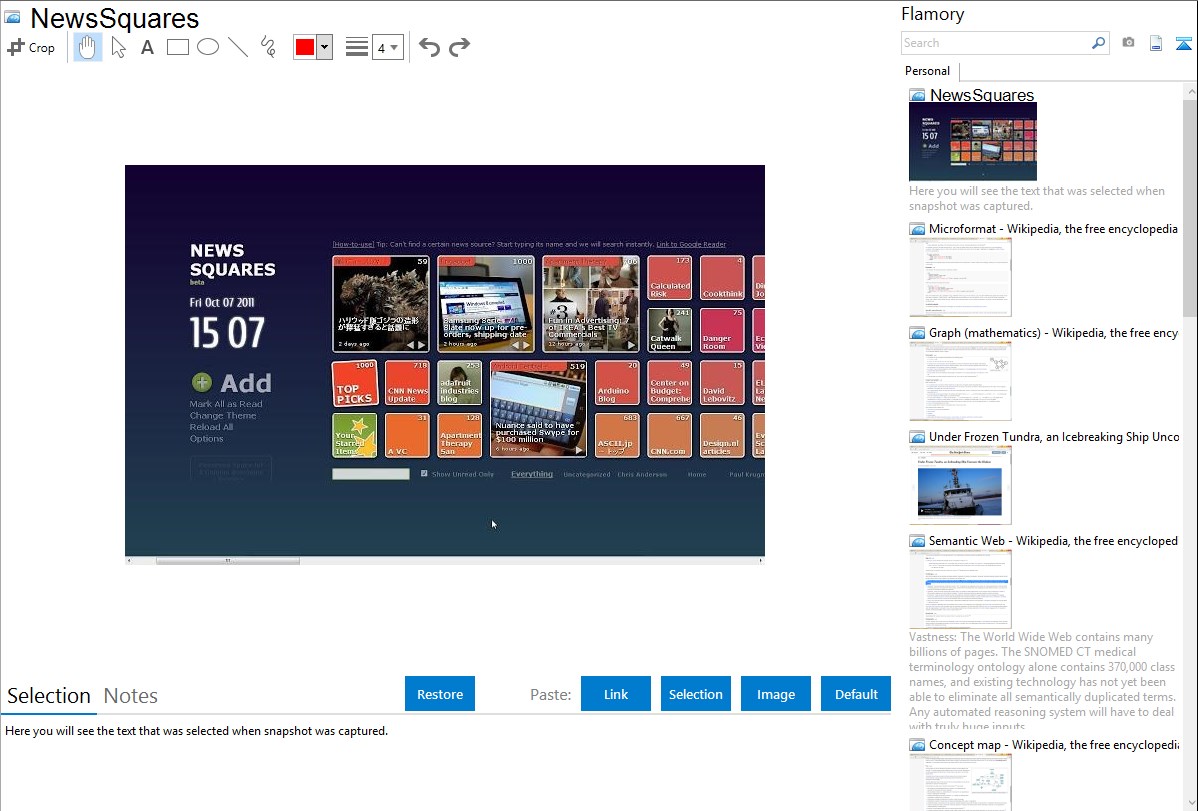The width and height of the screenshot is (1198, 811).
Task: Open the Semantic Web snapshot thumbnail
Action: [960, 589]
